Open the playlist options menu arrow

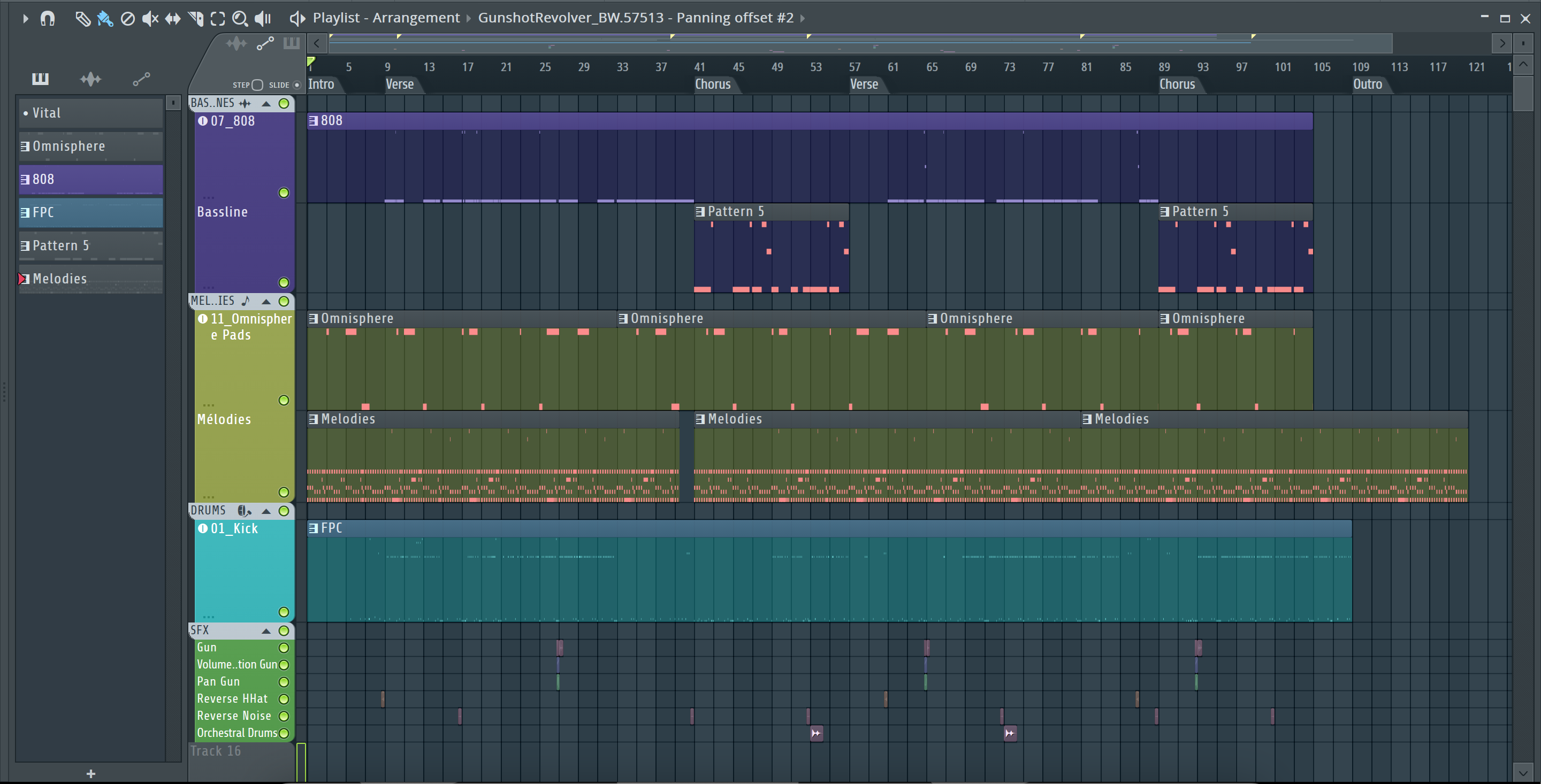(x=25, y=19)
